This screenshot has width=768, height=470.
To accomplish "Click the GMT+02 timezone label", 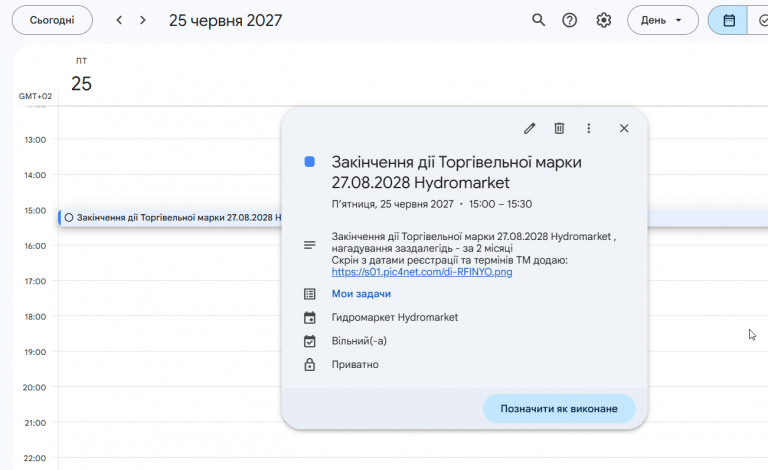I will point(35,96).
